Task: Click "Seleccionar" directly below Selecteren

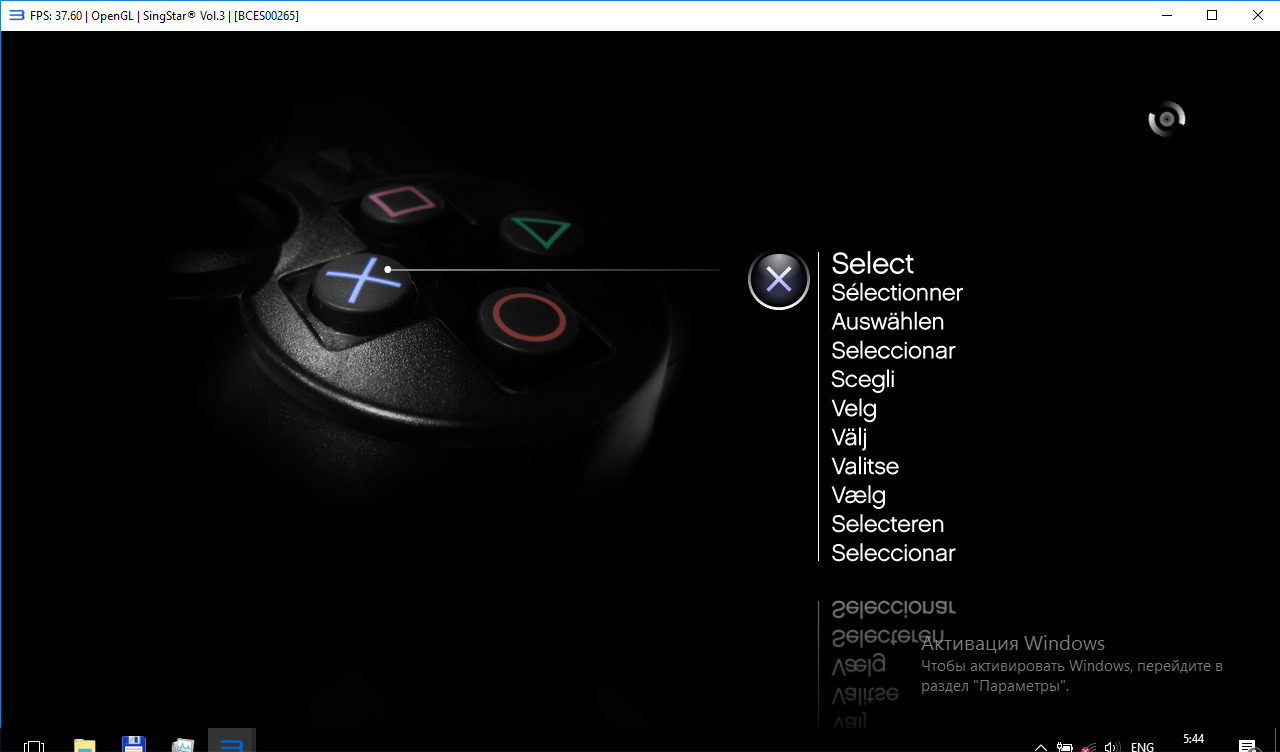Action: pyautogui.click(x=893, y=553)
